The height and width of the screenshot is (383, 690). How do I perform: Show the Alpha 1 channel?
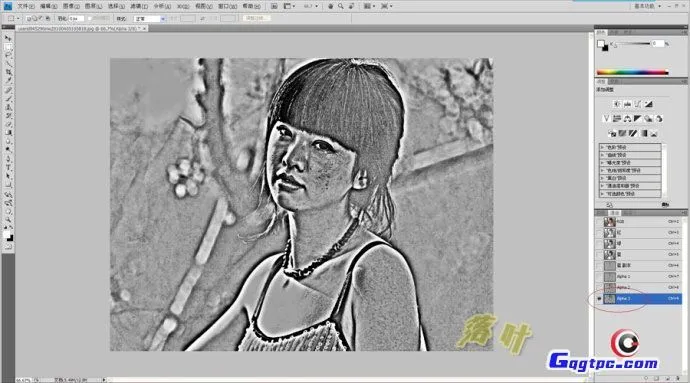tap(599, 276)
